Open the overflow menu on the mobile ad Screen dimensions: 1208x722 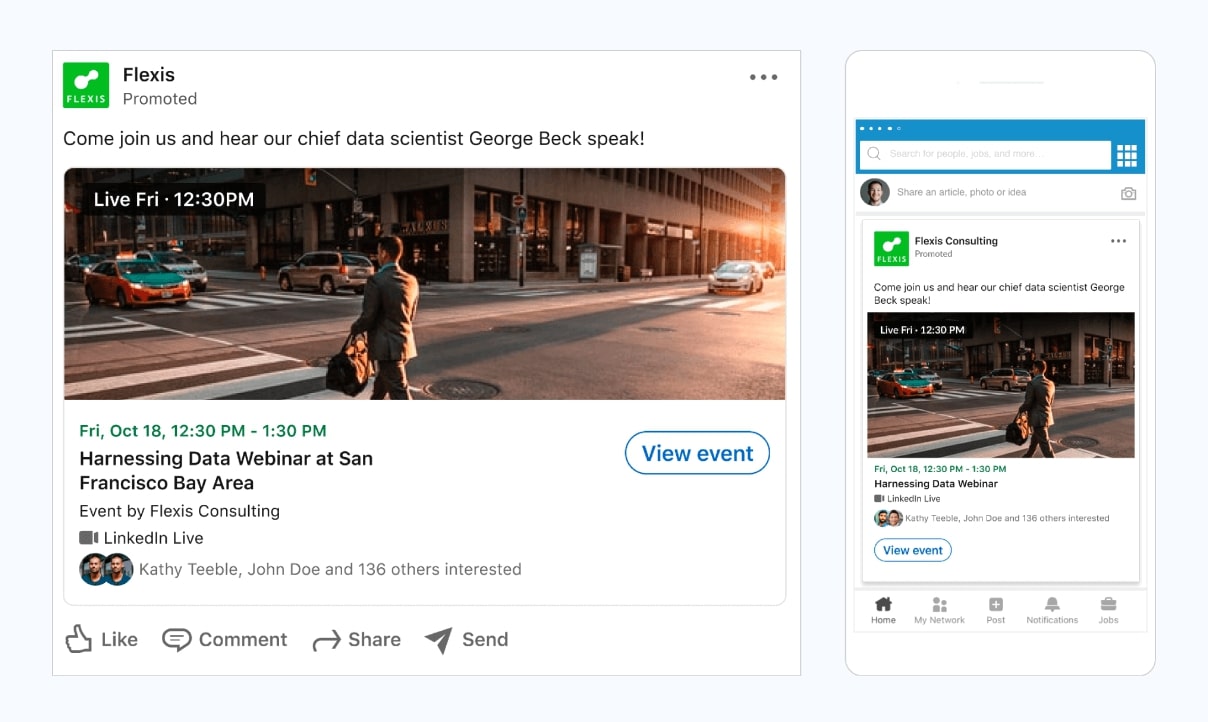pos(1118,240)
